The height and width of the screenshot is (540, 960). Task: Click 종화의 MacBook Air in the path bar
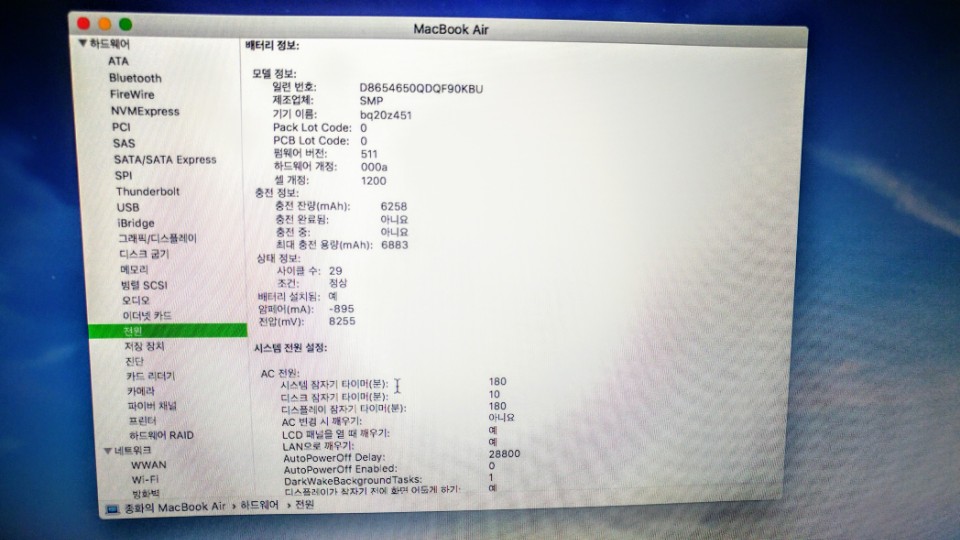pos(174,508)
